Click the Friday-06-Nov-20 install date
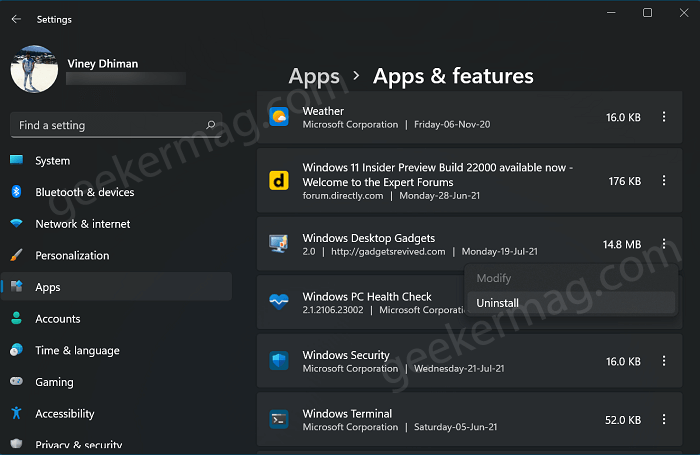Screen dimensions: 700x455 click(x=452, y=125)
